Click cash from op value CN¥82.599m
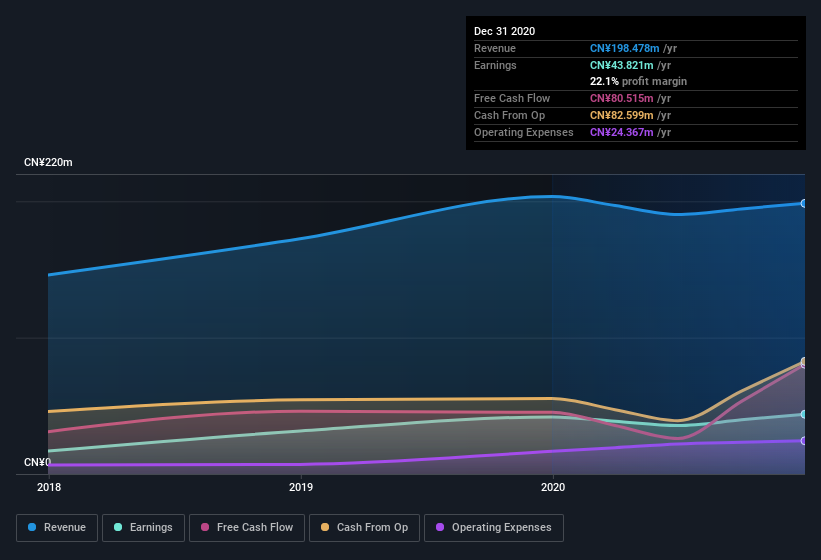Image resolution: width=821 pixels, height=560 pixels. 622,115
